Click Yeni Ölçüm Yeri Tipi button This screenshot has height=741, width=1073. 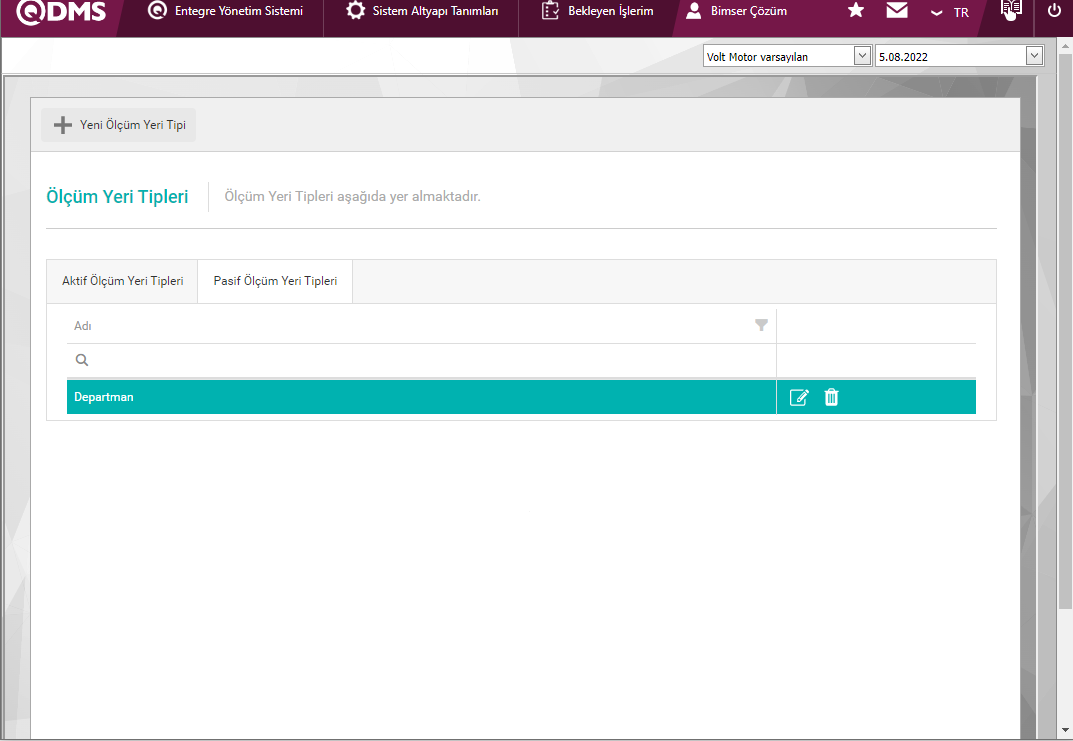118,125
